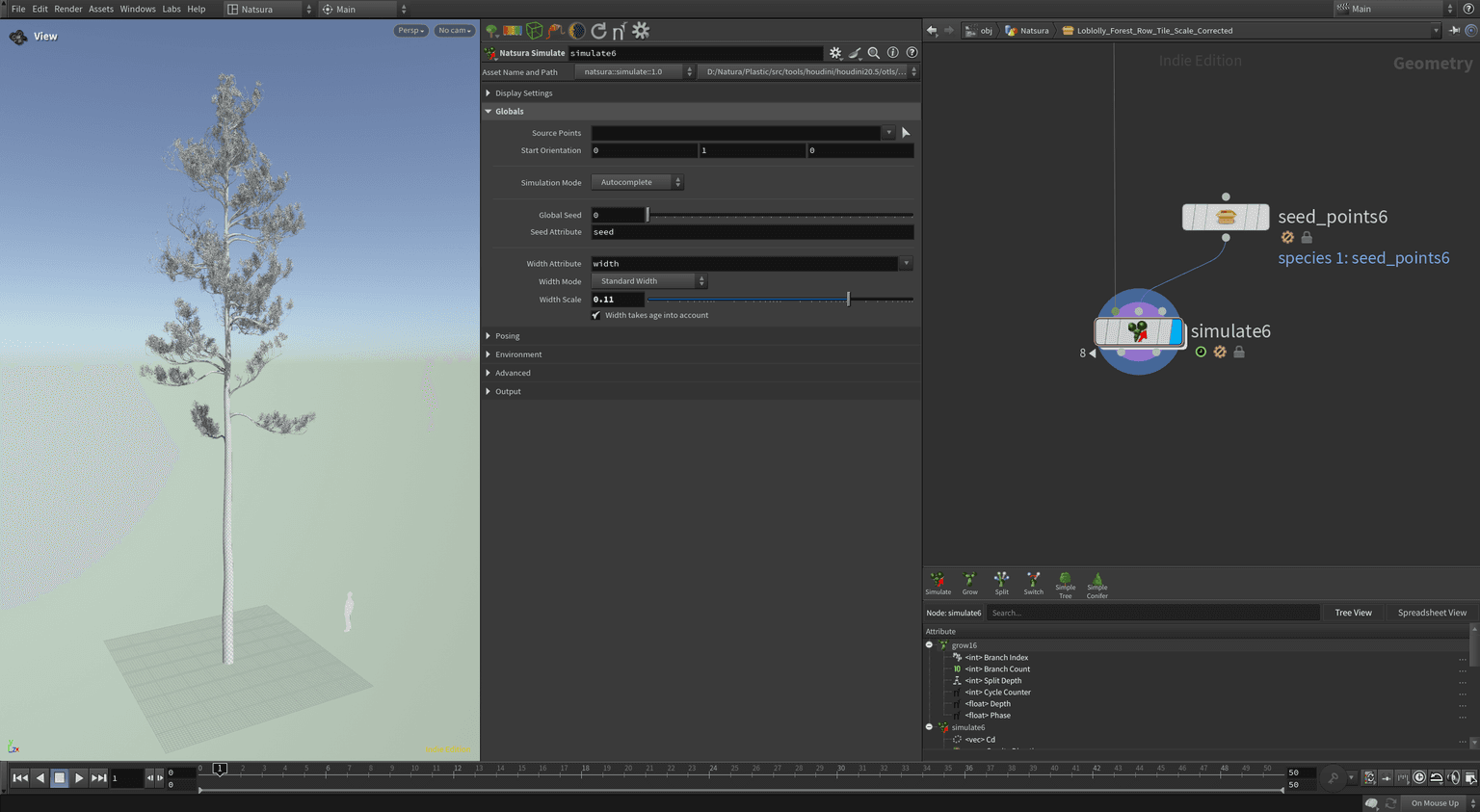Collapse the grow16 tree node
Screen dimensions: 1480x812
click(929, 645)
